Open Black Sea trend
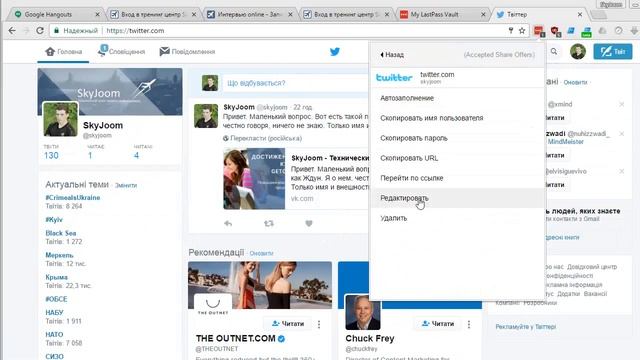This screenshot has width=640, height=360. [61, 233]
